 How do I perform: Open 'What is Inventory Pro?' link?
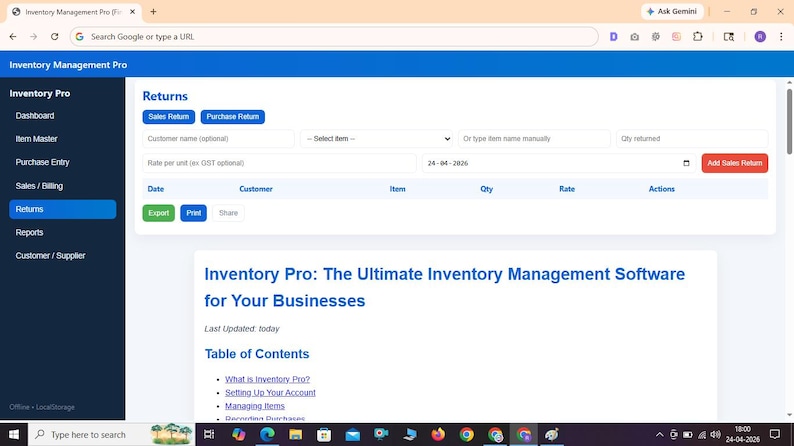[267, 379]
